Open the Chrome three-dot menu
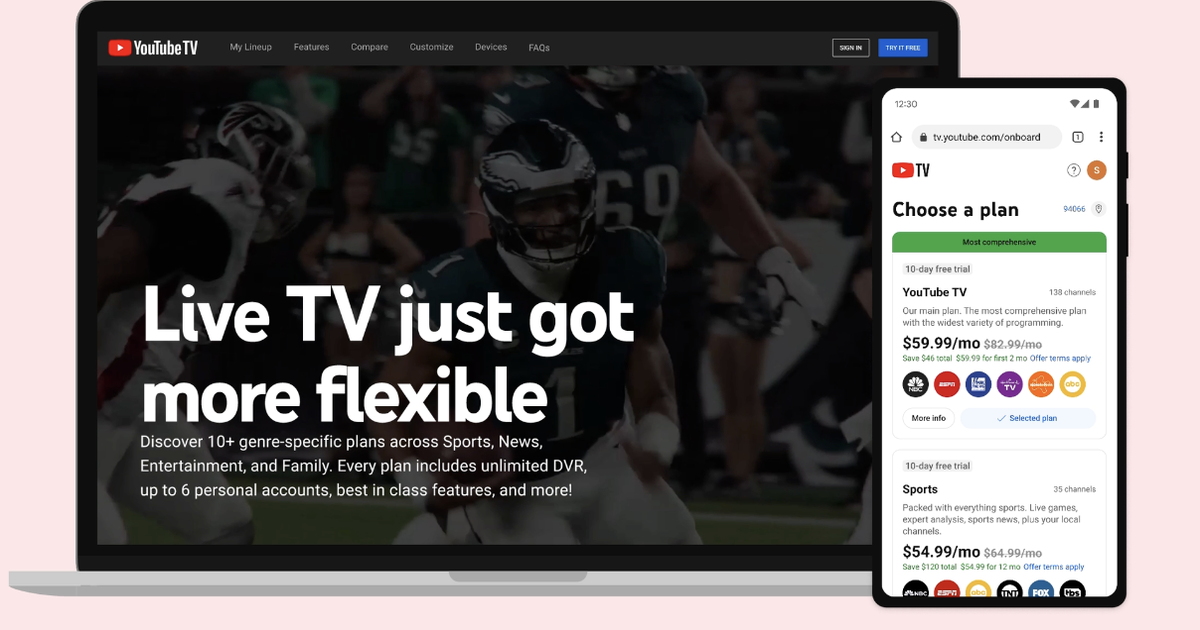The image size is (1200, 630). (1101, 136)
